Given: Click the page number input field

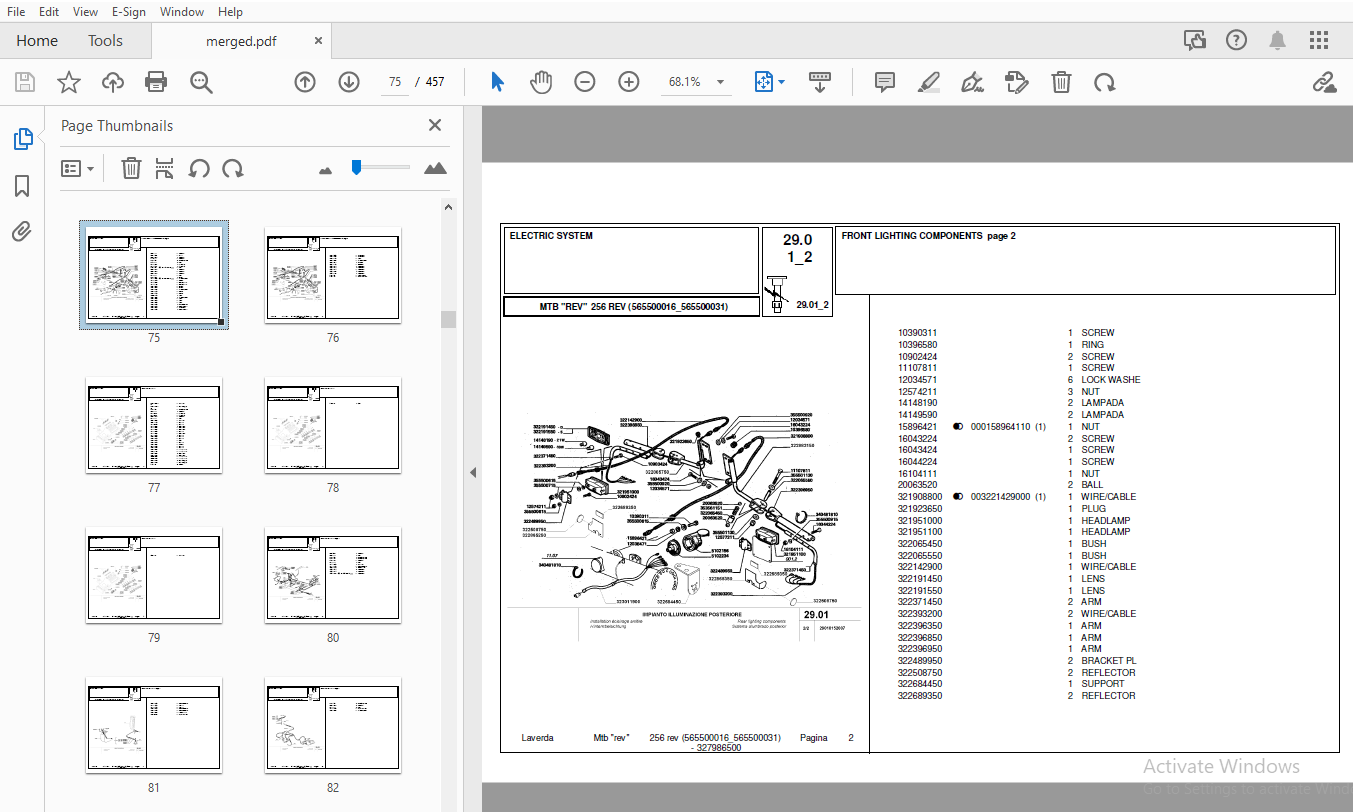Looking at the screenshot, I should click(x=395, y=82).
